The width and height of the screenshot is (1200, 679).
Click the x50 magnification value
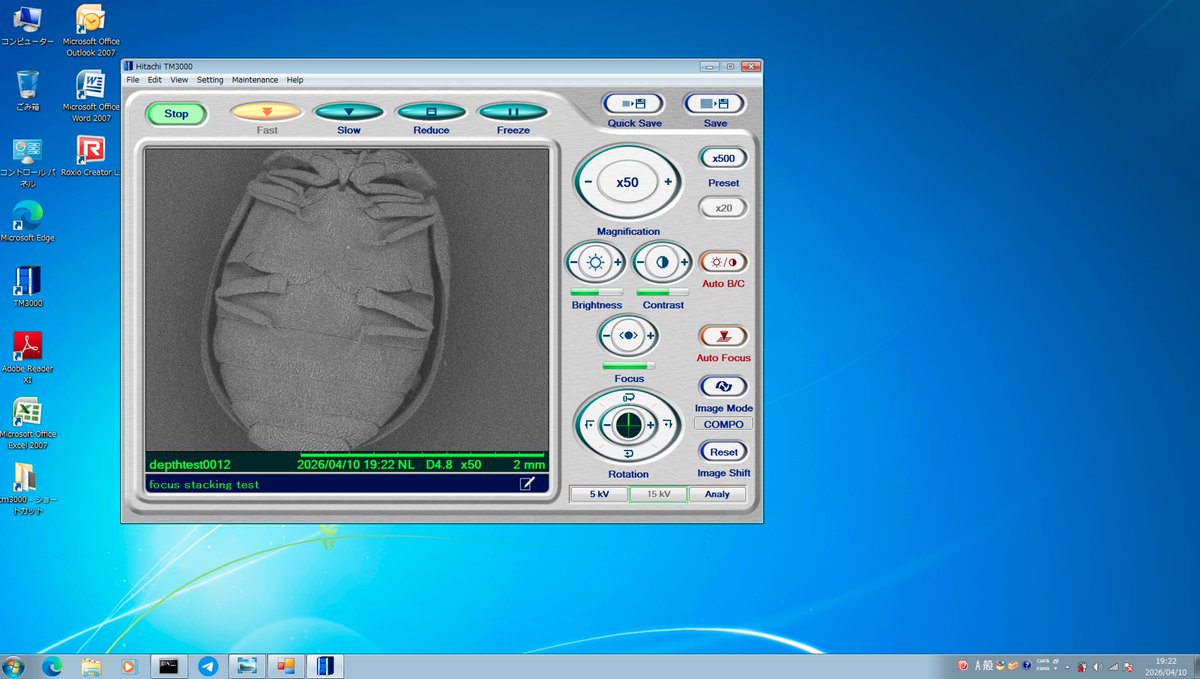click(x=627, y=183)
